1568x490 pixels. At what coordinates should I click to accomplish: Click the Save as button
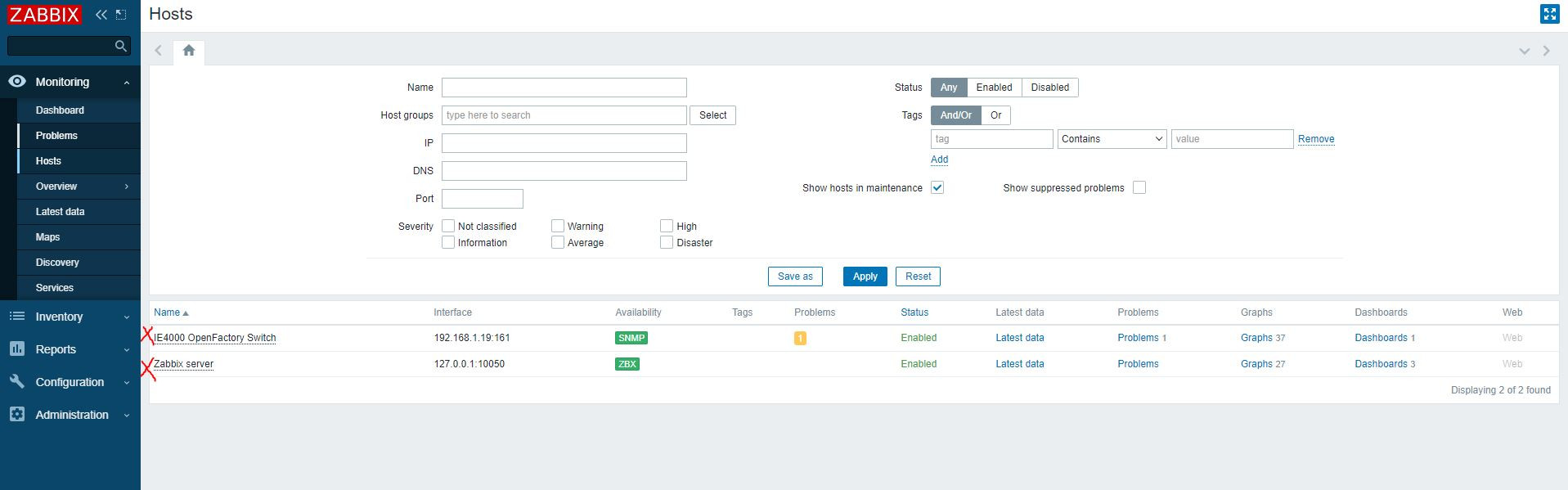(795, 276)
